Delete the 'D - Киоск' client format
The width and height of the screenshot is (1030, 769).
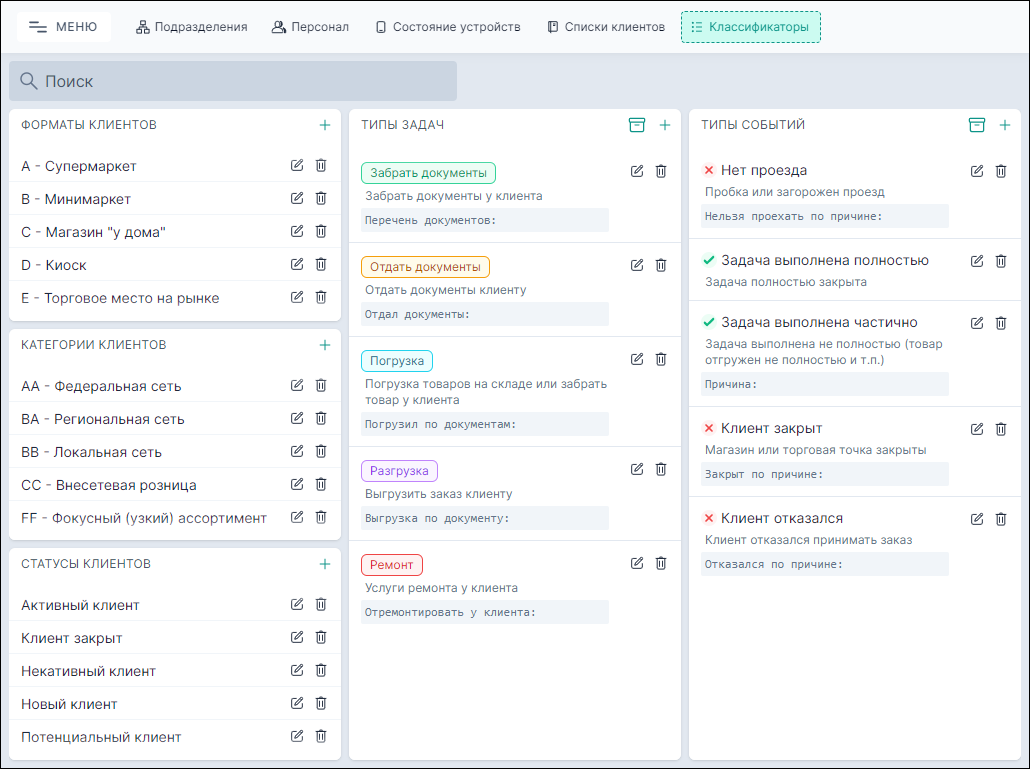[x=321, y=265]
